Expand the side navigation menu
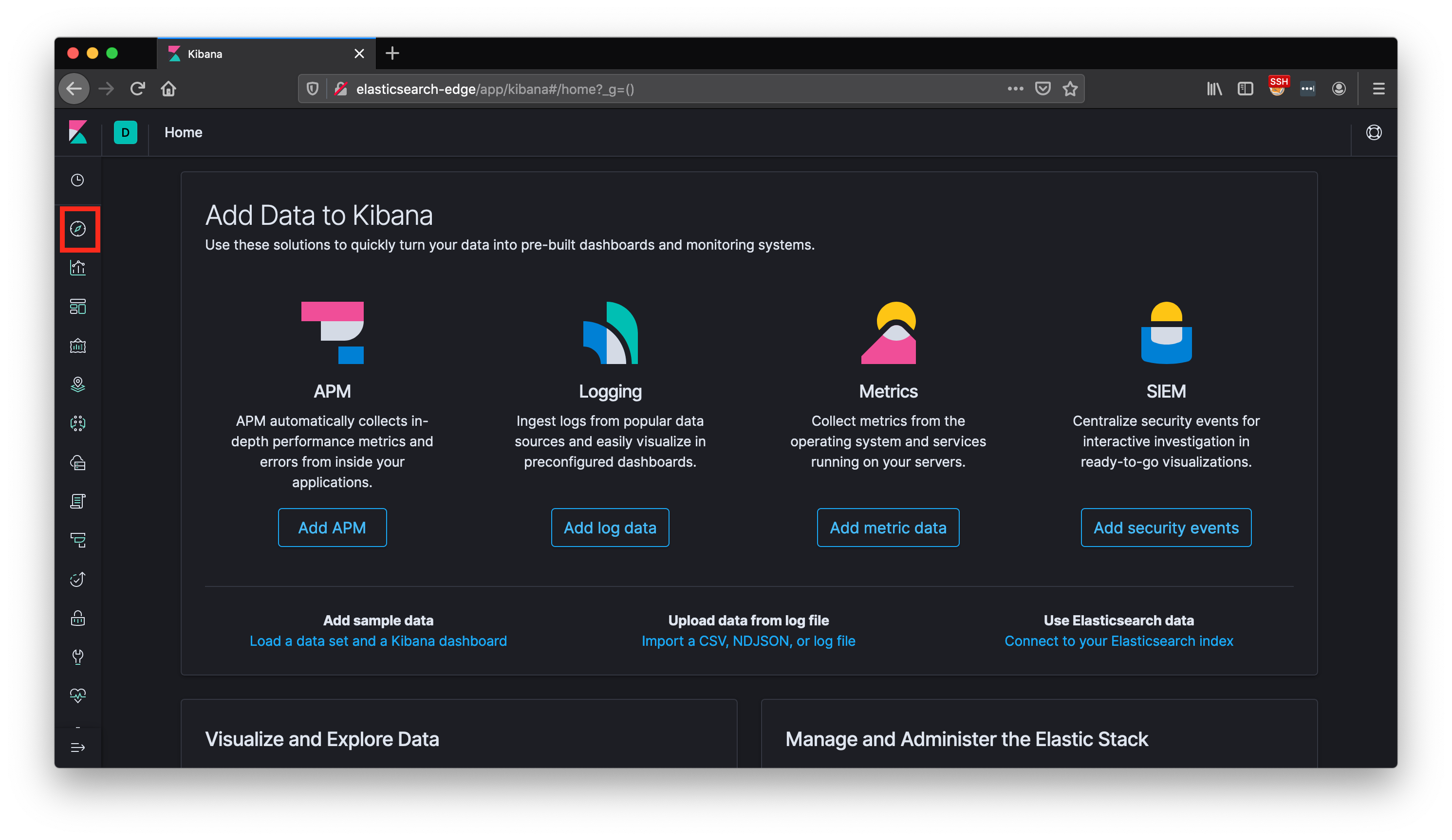1452x840 pixels. pos(78,748)
